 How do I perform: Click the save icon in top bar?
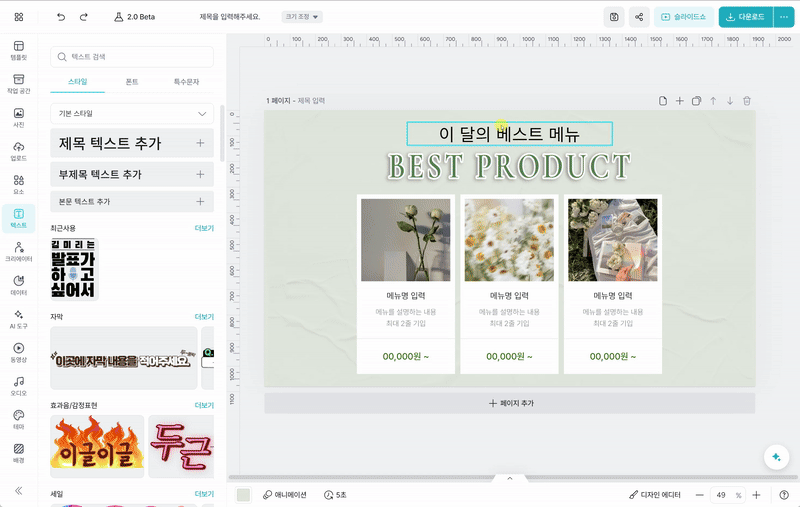point(614,17)
